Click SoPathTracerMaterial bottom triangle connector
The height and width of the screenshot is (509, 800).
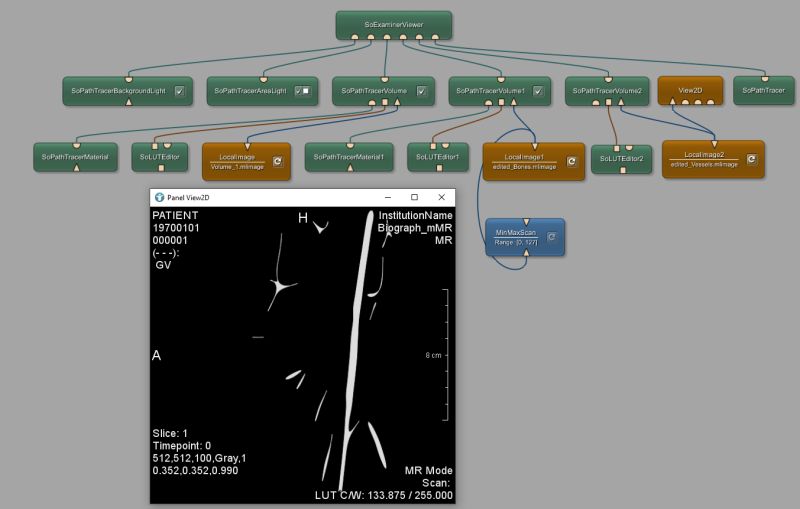(x=77, y=168)
